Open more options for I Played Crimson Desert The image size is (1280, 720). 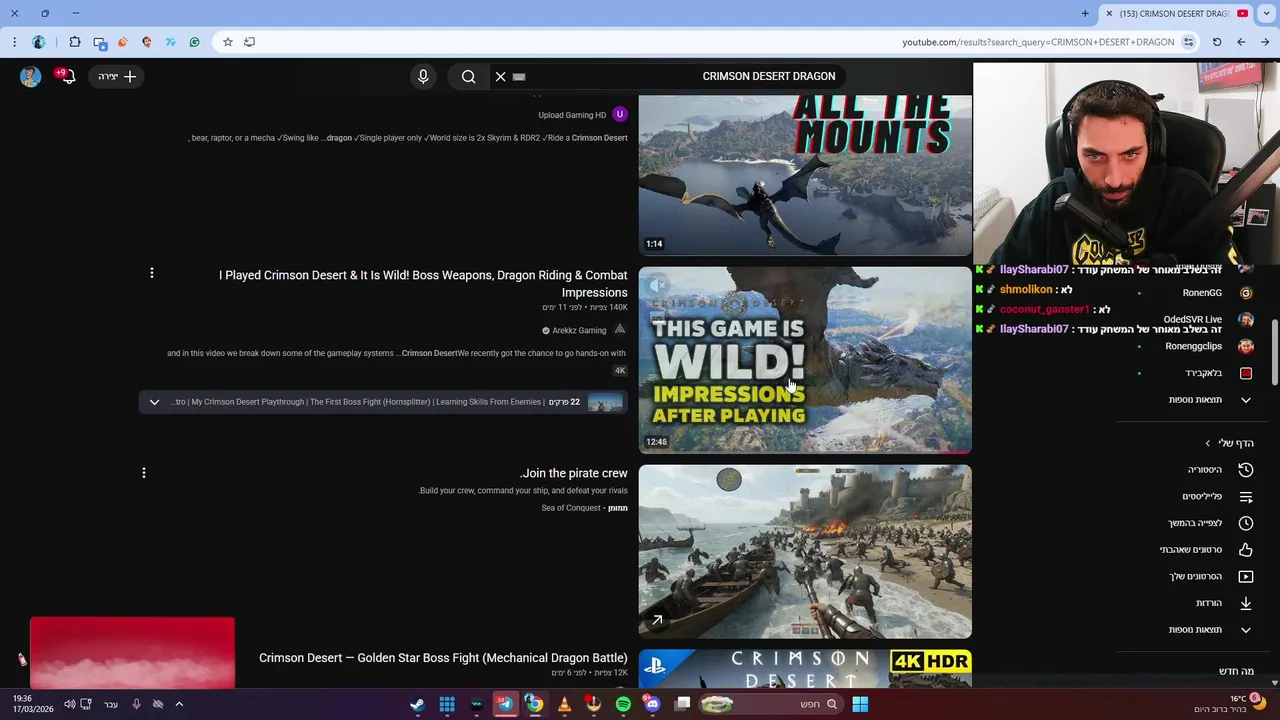pyautogui.click(x=152, y=273)
